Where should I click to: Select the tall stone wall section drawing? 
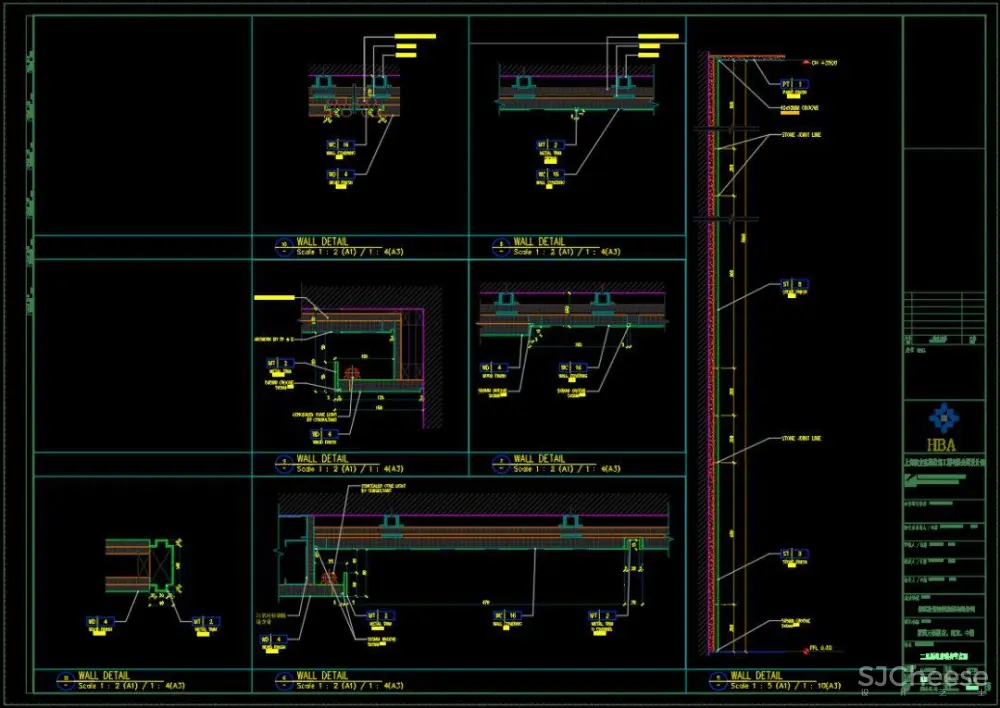coord(720,350)
